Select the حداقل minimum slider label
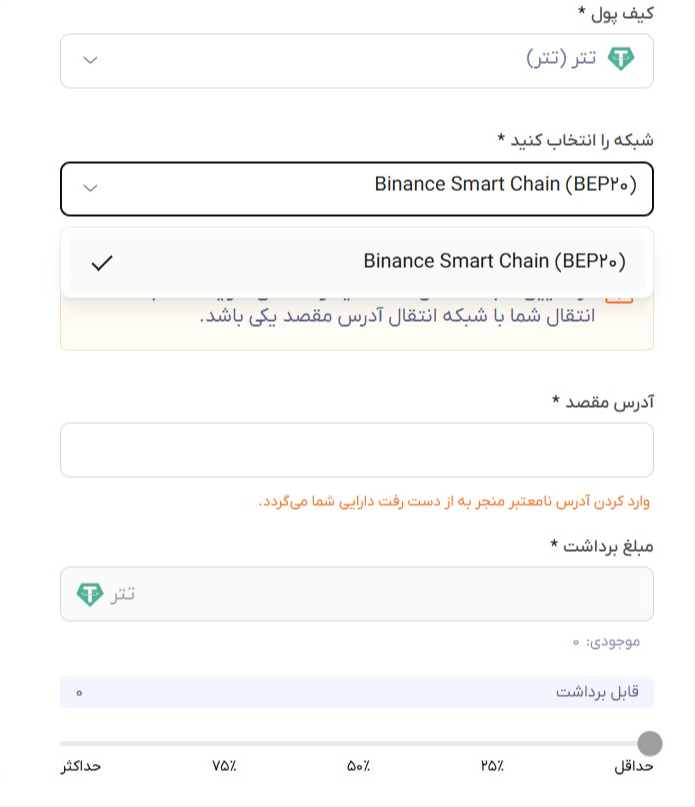The image size is (695, 807). click(x=634, y=766)
